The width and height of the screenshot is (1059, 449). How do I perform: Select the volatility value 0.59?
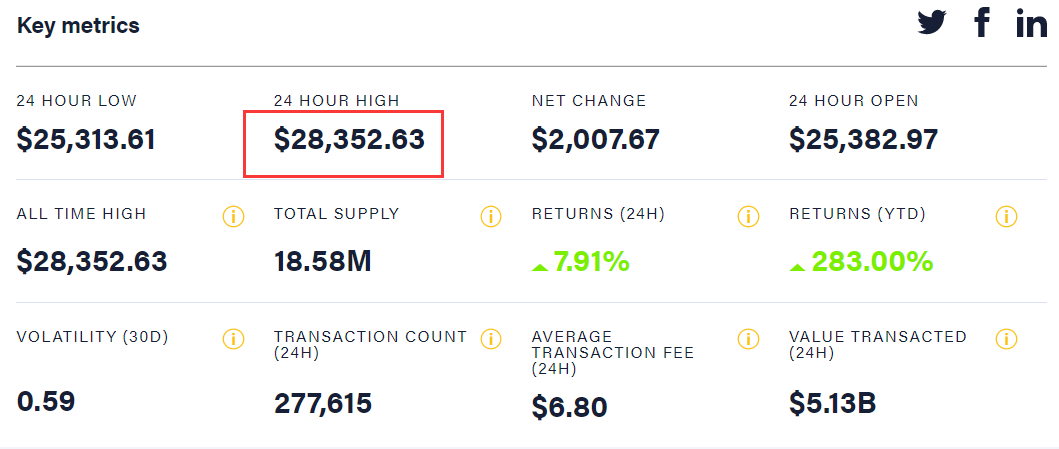tap(46, 402)
